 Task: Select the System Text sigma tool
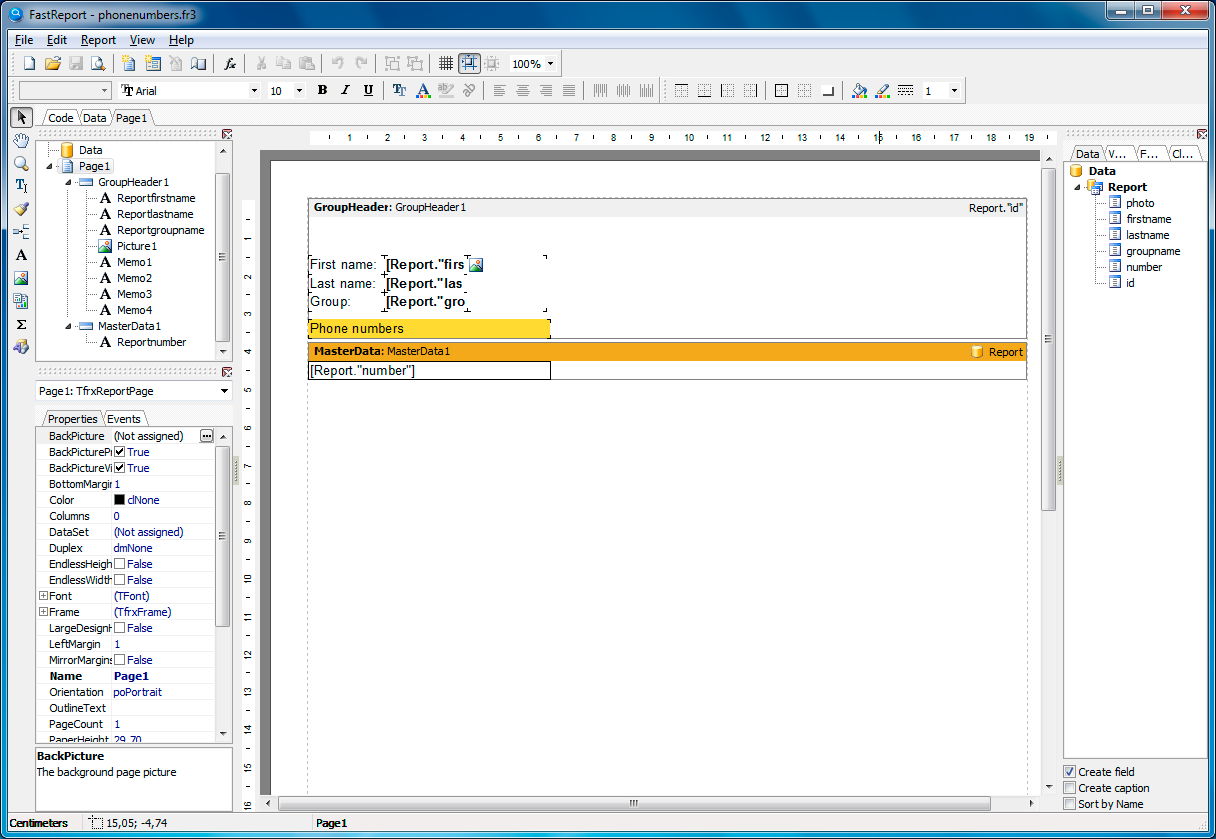pyautogui.click(x=22, y=324)
